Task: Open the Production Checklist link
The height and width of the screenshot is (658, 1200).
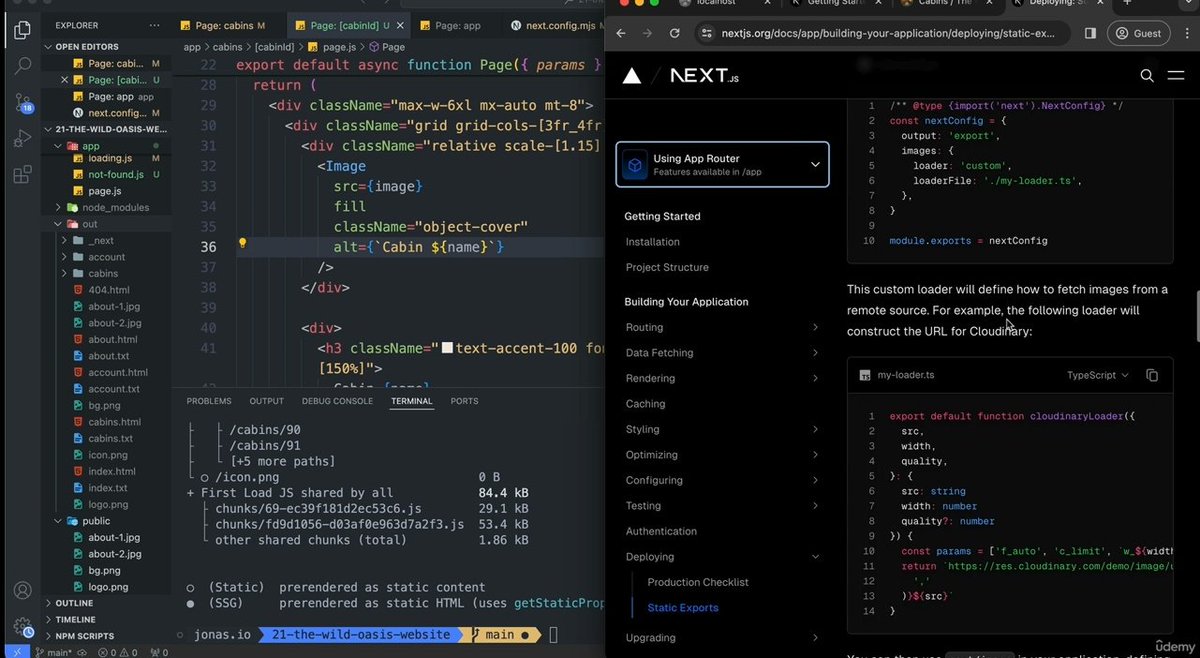Action: pyautogui.click(x=697, y=582)
